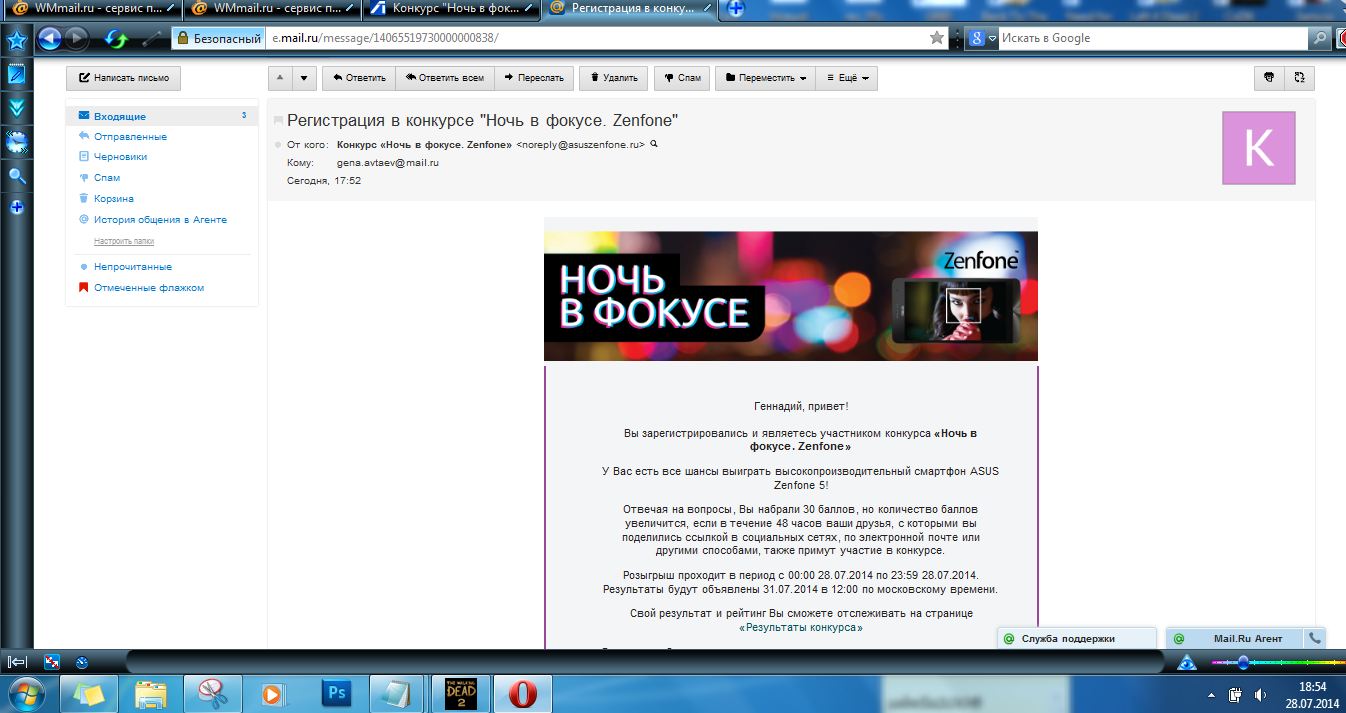This screenshot has width=1346, height=713.
Task: Click the Ответить всем button
Action: pyautogui.click(x=445, y=78)
